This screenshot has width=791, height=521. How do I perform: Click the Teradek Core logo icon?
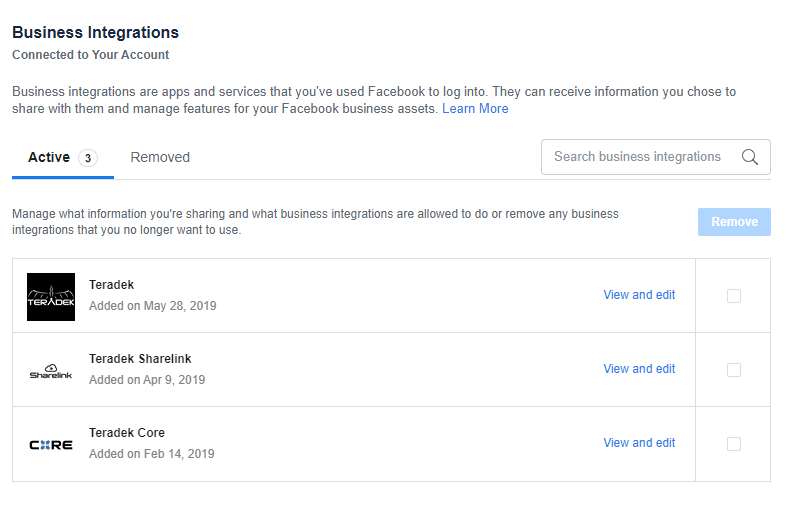click(51, 444)
